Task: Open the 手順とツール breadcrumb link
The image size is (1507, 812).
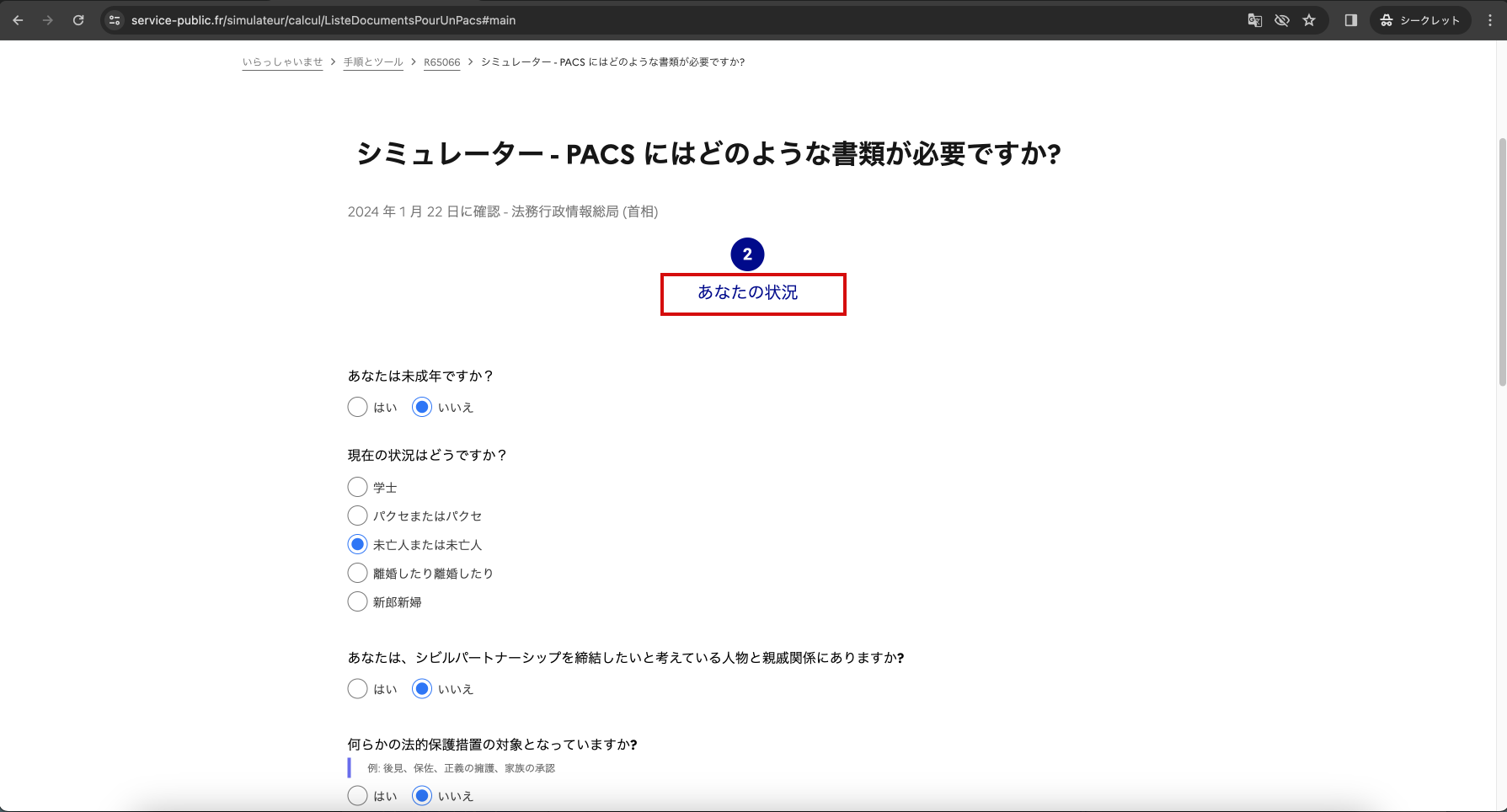Action: click(x=373, y=62)
